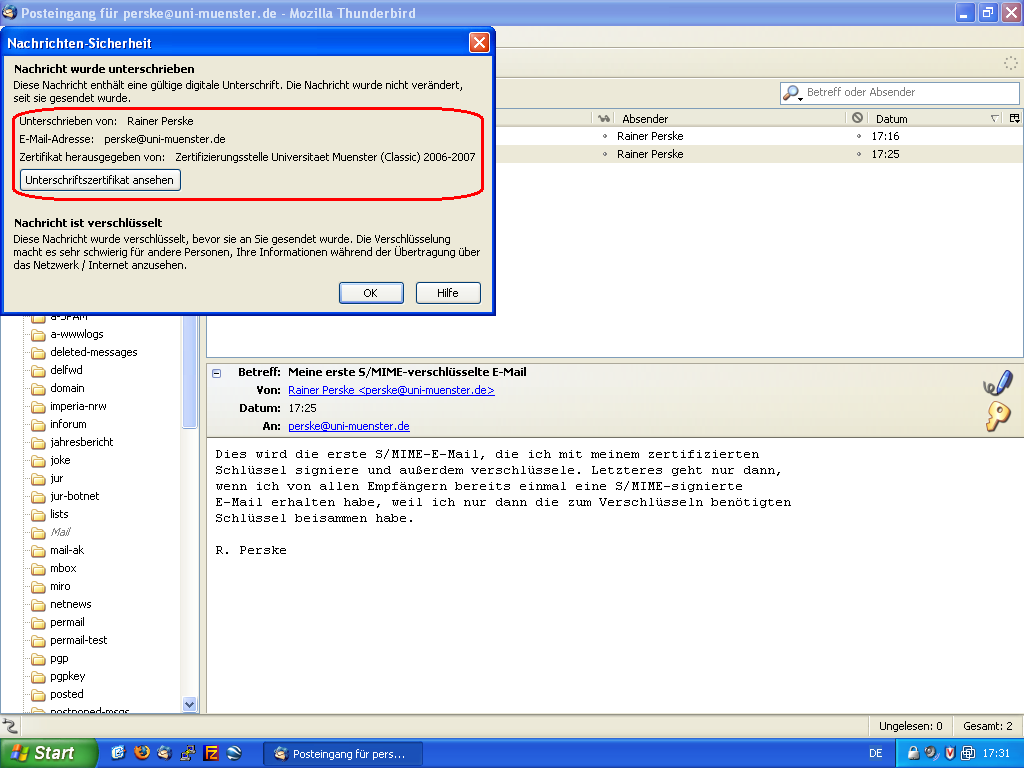
Task: Click the junk status column icon
Action: pos(857,119)
